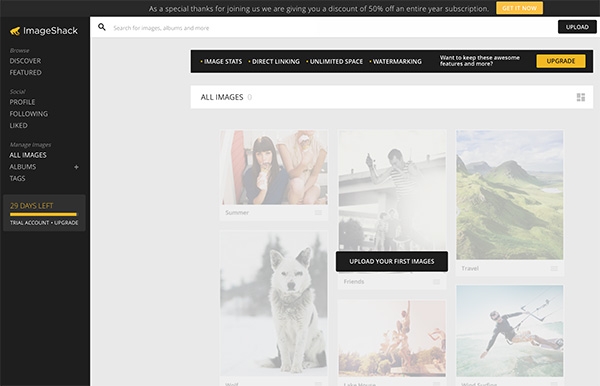Image resolution: width=600 pixels, height=386 pixels.
Task: Click the Friends album label
Action: tap(354, 282)
